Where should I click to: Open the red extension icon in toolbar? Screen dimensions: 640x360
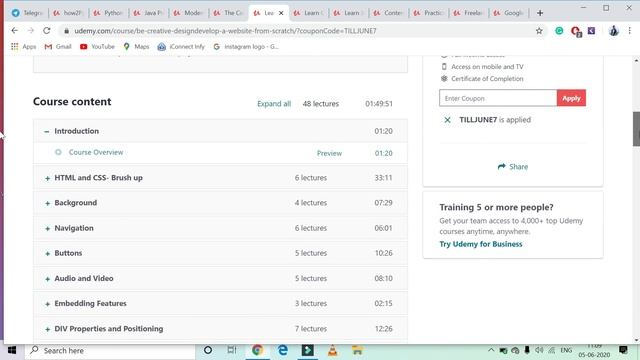(576, 31)
